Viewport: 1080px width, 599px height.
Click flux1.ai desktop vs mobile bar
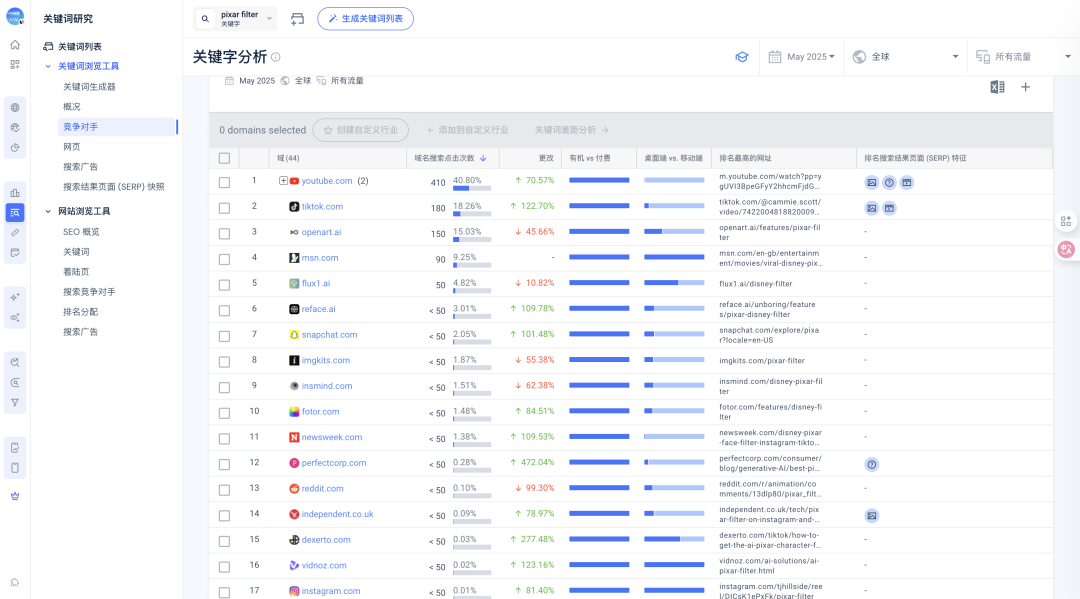point(674,283)
